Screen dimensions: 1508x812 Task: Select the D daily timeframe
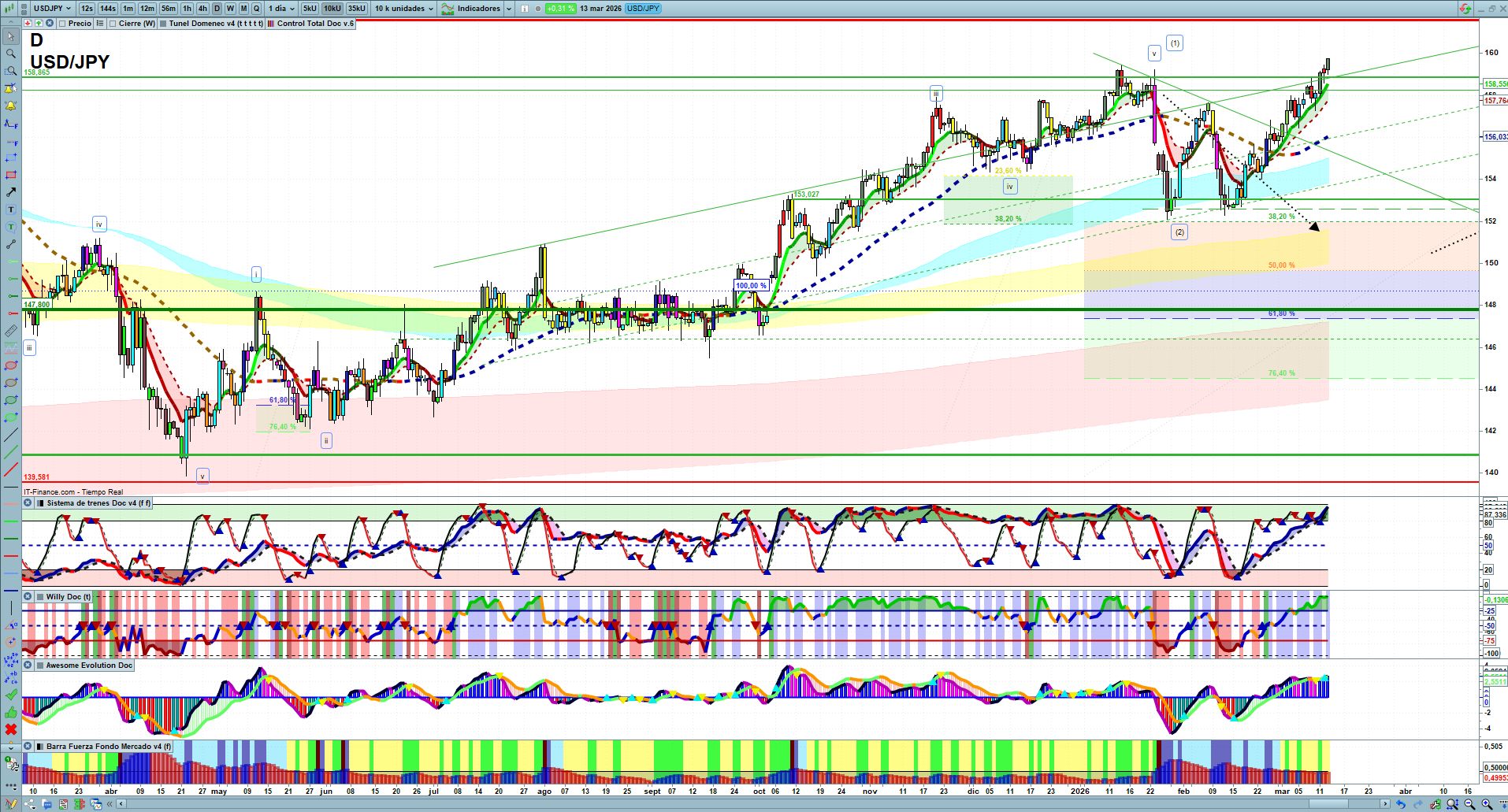[217, 9]
